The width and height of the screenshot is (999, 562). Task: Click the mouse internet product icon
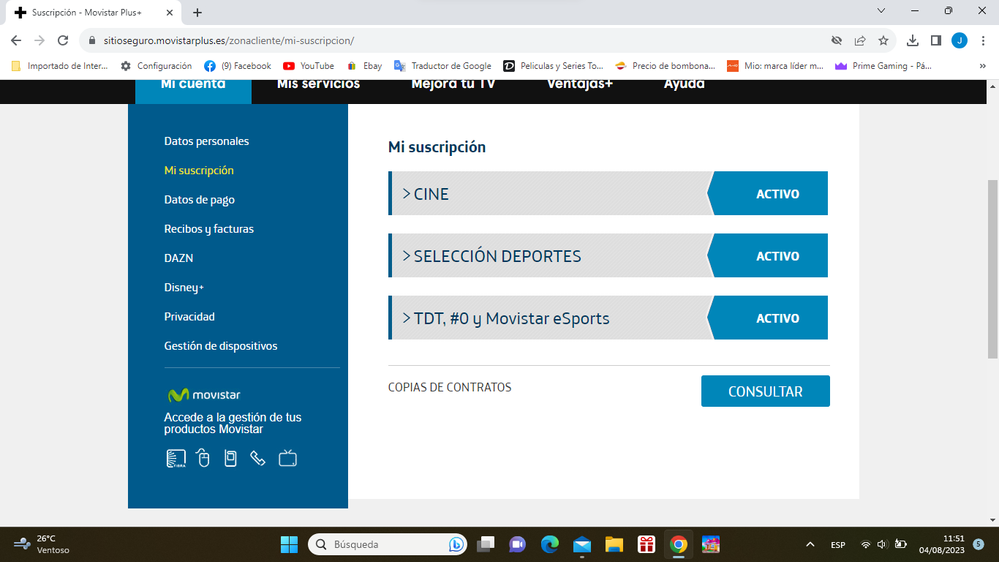click(203, 458)
